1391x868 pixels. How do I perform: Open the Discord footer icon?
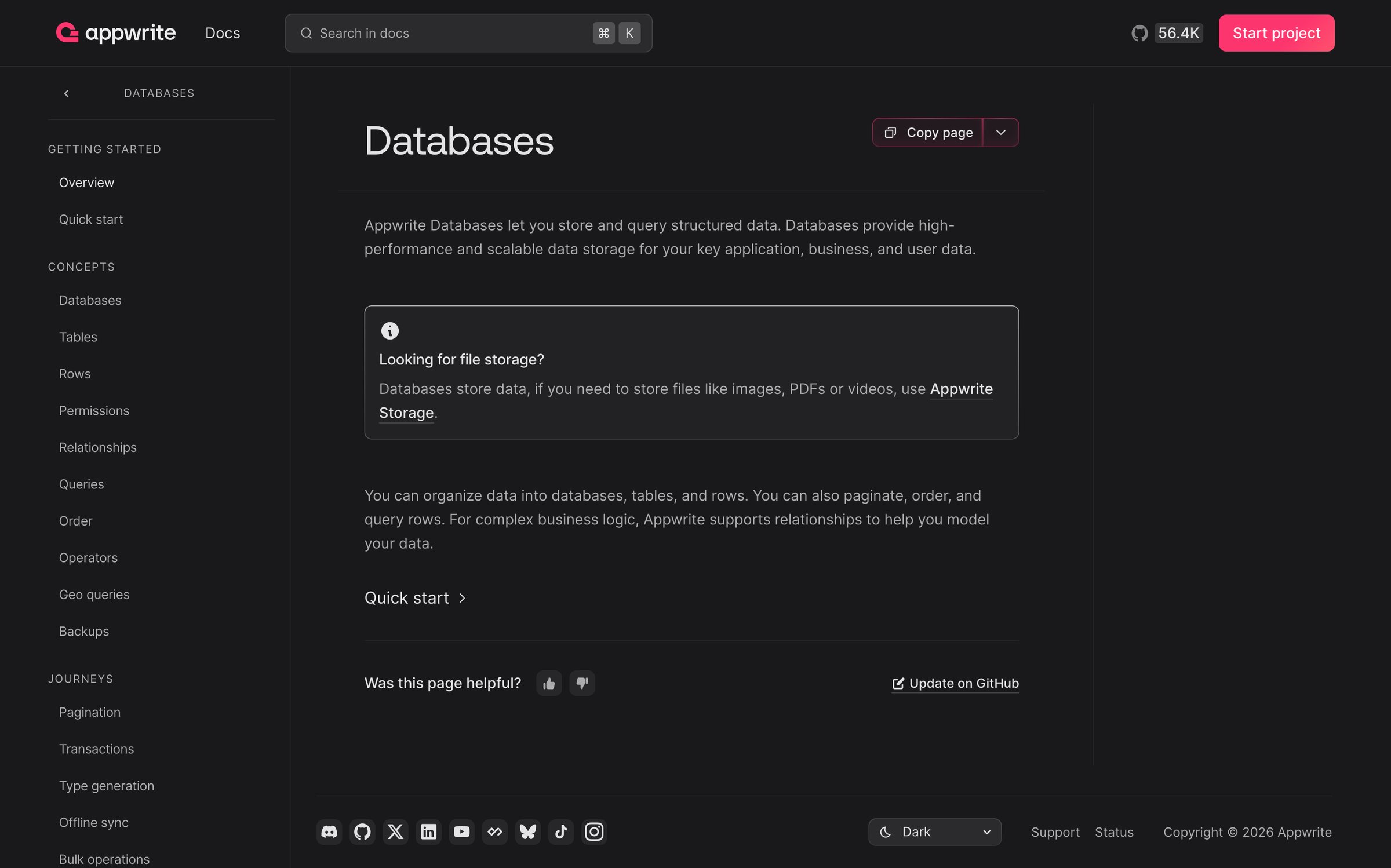329,832
